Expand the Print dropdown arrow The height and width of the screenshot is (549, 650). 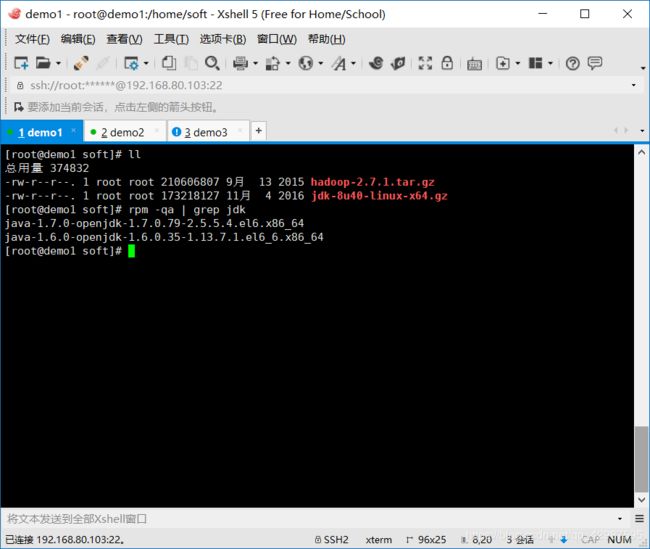click(255, 63)
